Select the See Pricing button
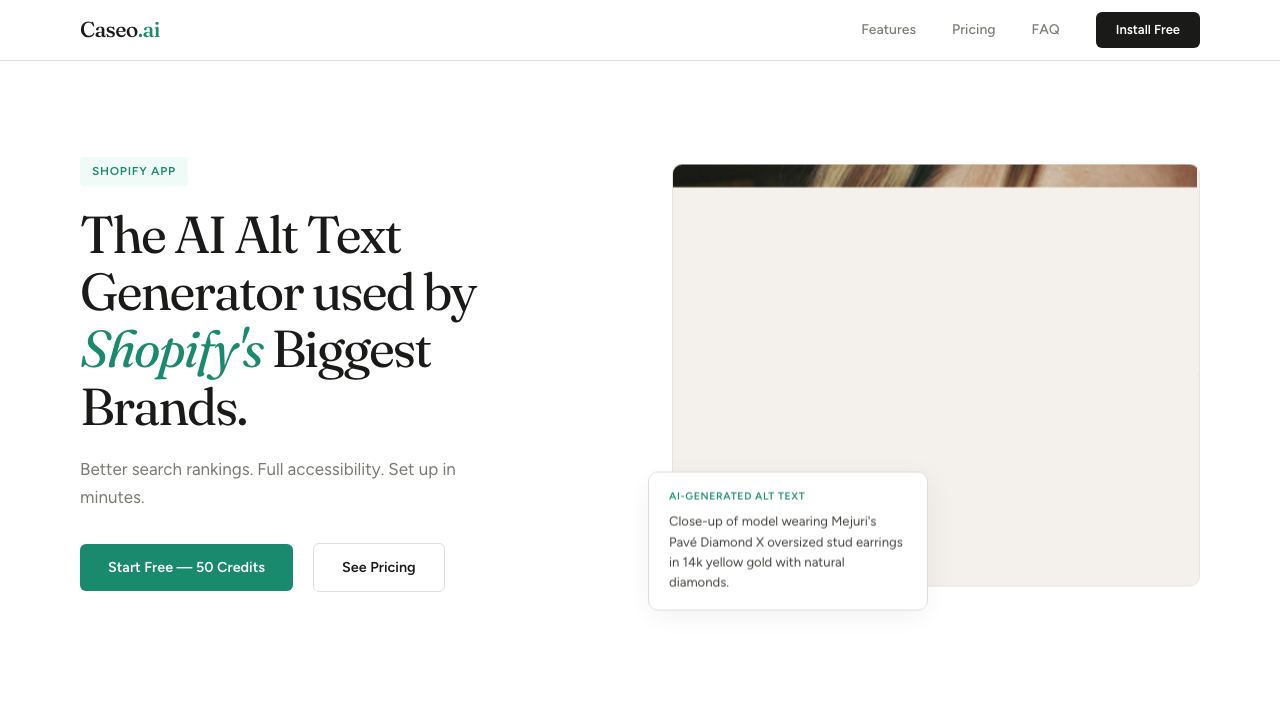Screen dimensions: 1280x720 pos(379,567)
